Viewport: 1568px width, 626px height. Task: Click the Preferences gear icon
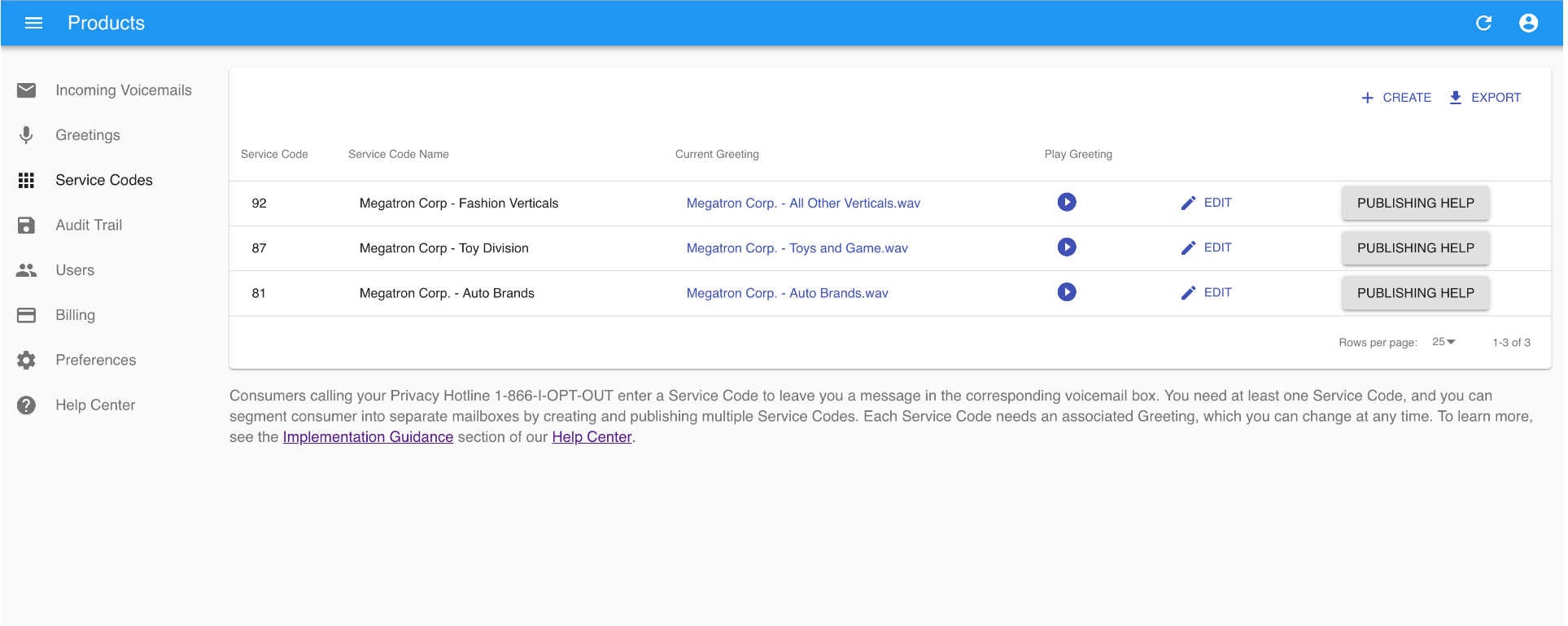point(26,360)
